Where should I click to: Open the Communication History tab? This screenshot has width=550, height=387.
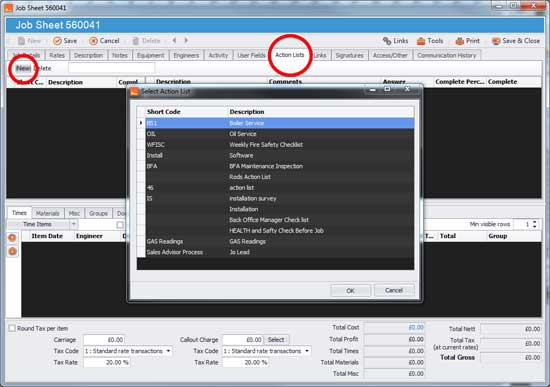[x=447, y=55]
